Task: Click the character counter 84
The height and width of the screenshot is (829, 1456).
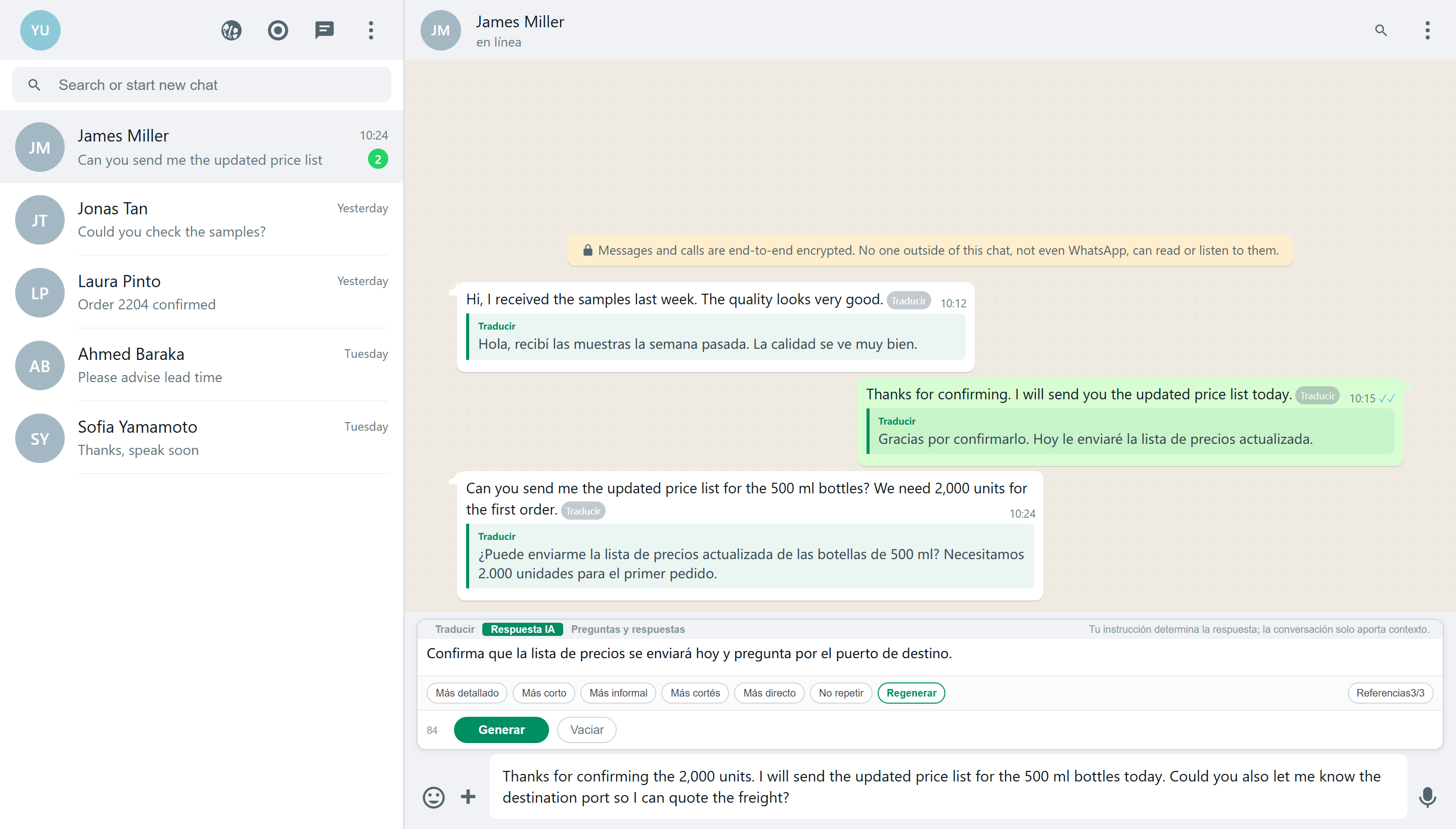Action: (432, 730)
